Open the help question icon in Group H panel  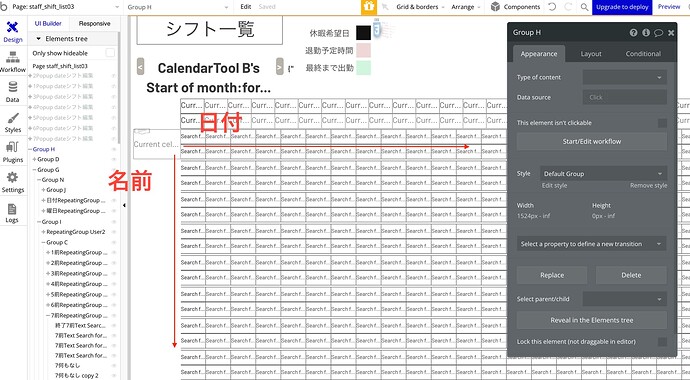click(633, 33)
